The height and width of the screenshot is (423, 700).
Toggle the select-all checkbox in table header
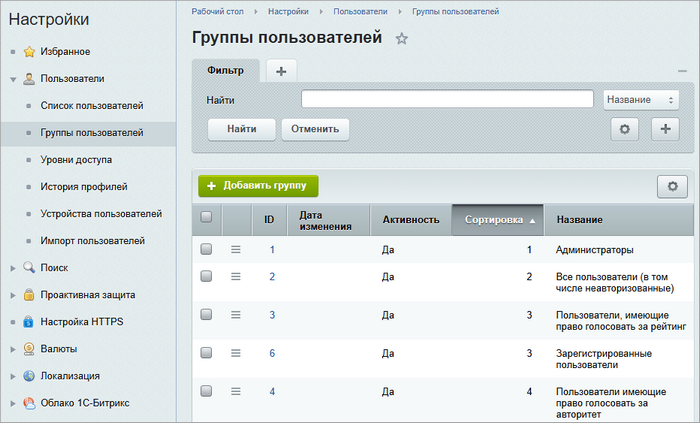pos(206,217)
